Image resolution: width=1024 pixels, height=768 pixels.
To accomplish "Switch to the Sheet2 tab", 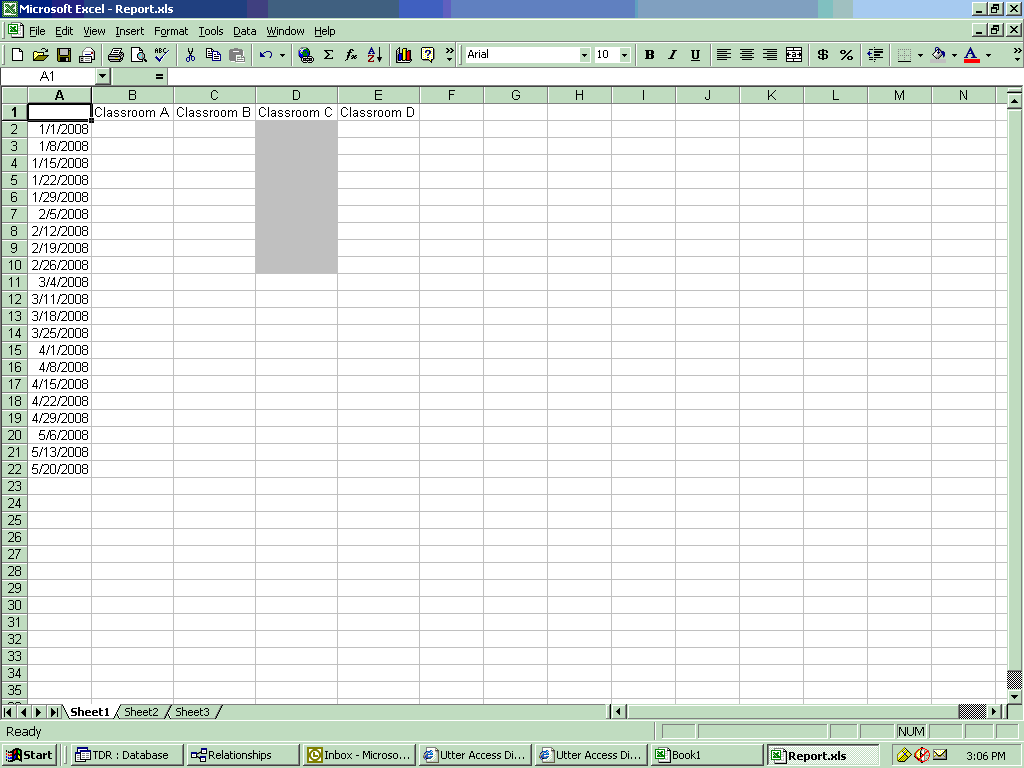I will [141, 712].
